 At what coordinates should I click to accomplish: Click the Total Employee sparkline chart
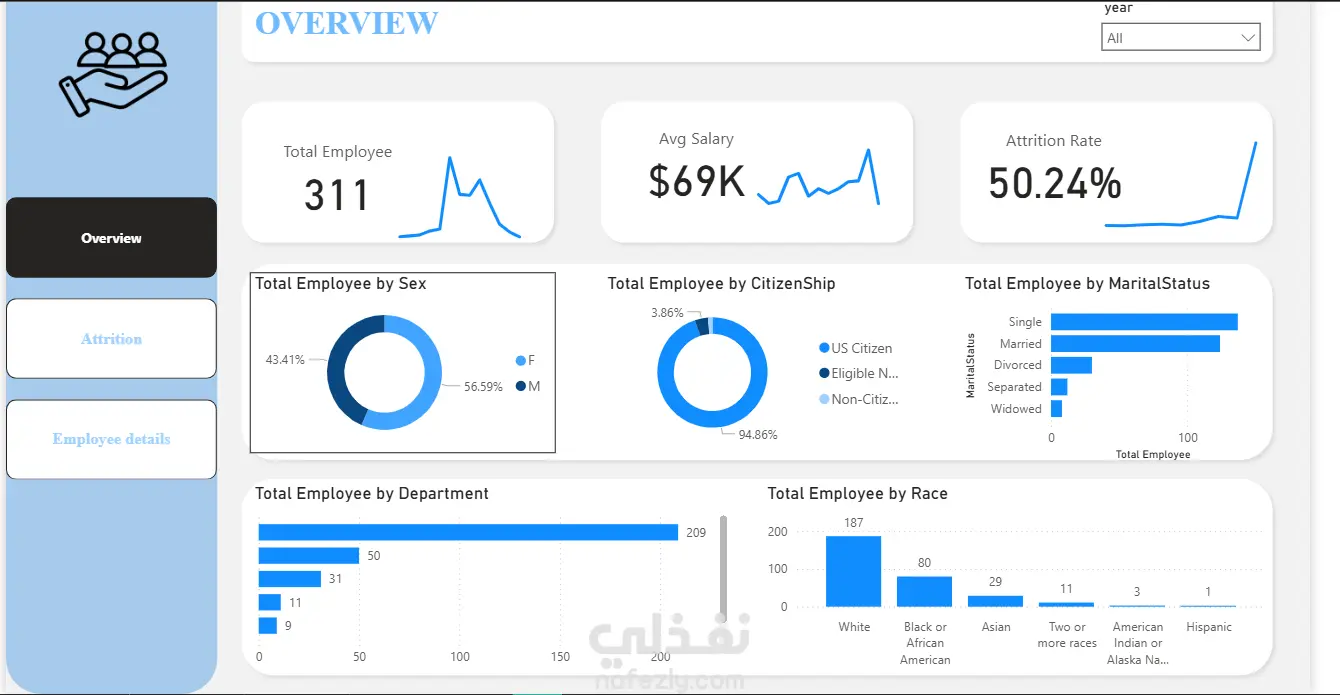pos(459,197)
